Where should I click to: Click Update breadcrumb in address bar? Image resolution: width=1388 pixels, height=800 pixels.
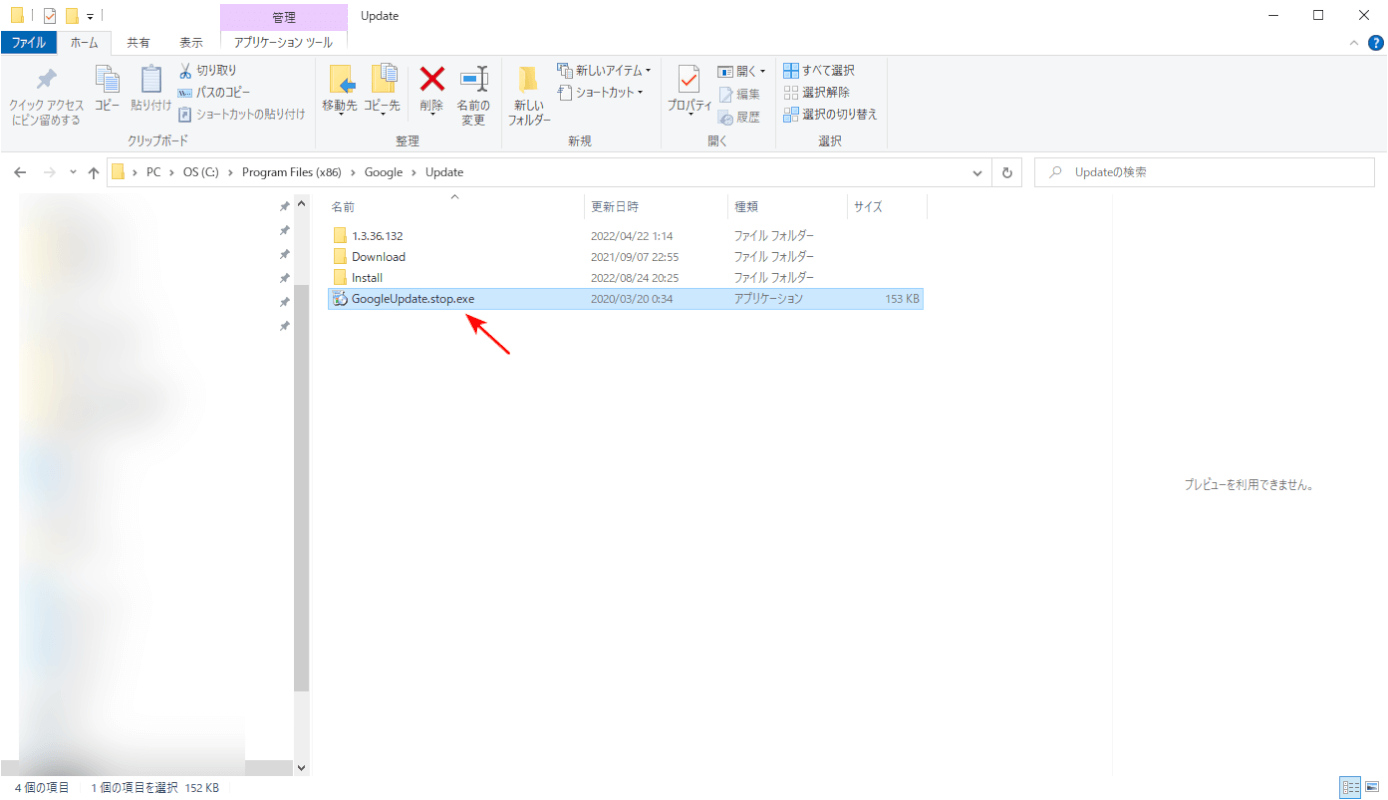[x=444, y=172]
